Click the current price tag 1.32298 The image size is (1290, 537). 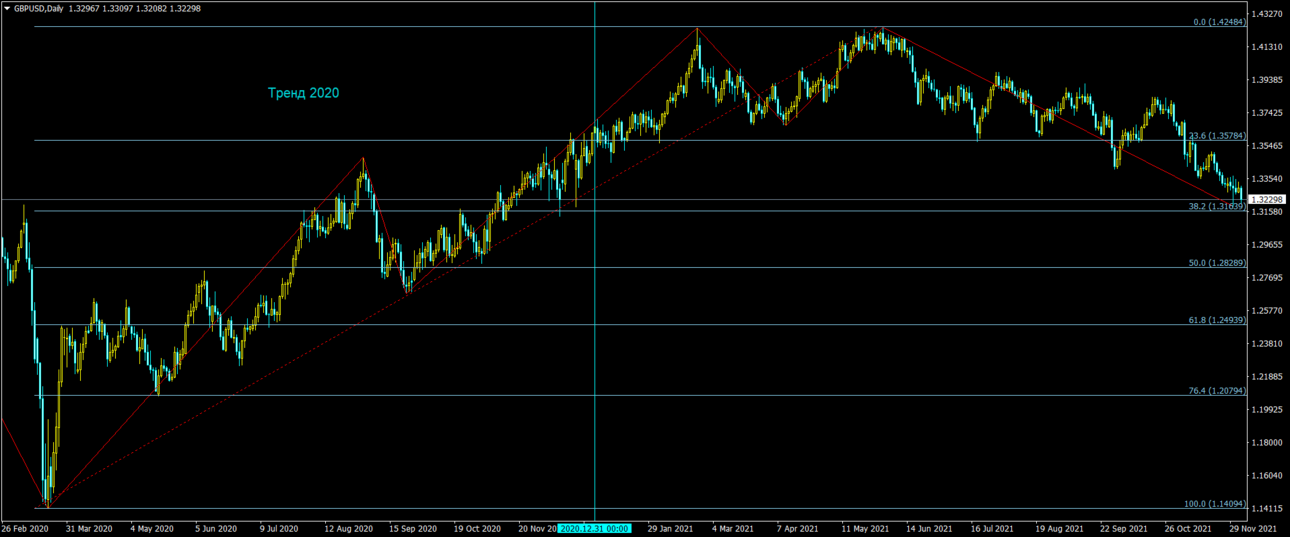(x=1267, y=199)
